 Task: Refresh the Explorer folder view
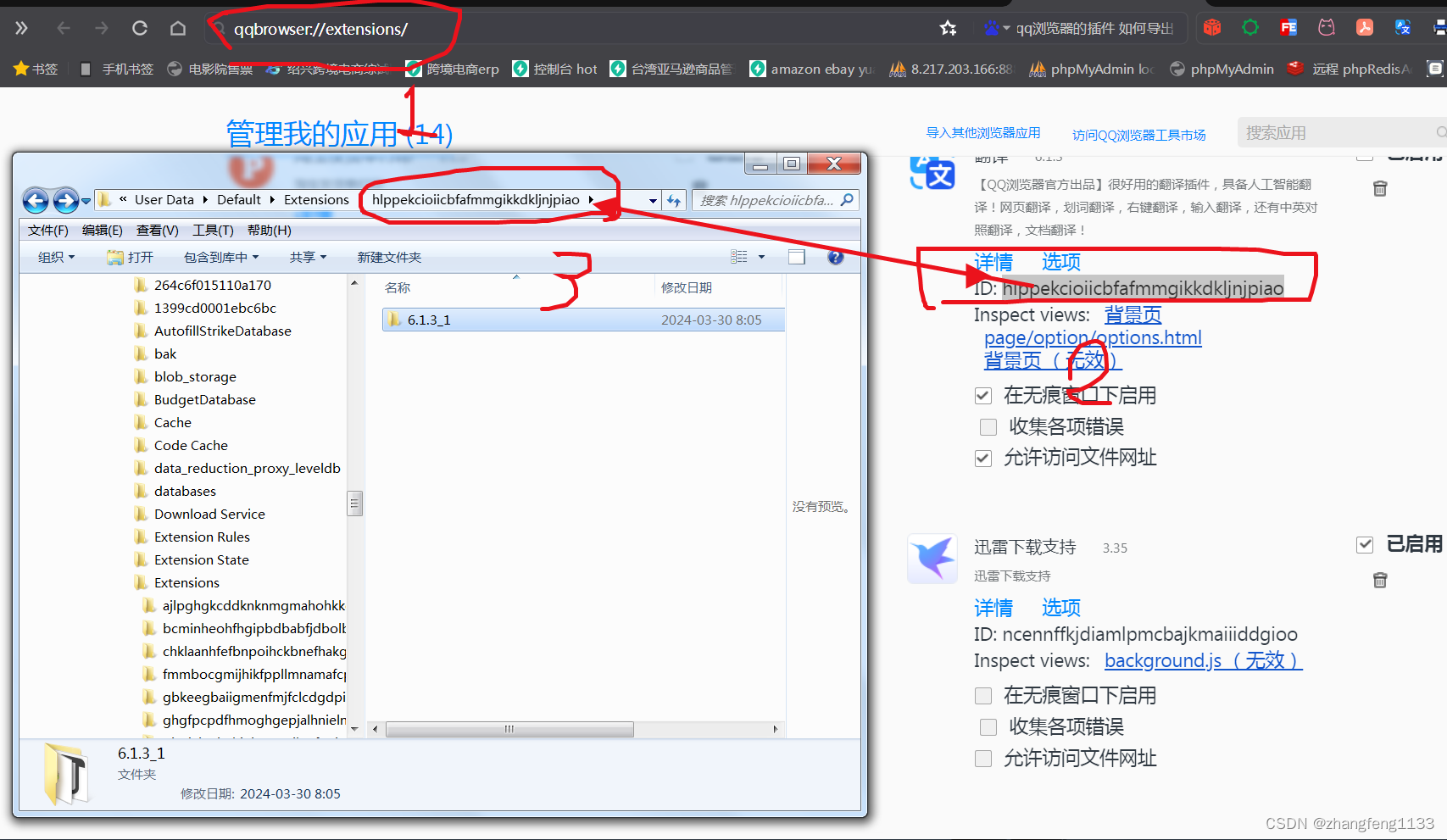674,201
